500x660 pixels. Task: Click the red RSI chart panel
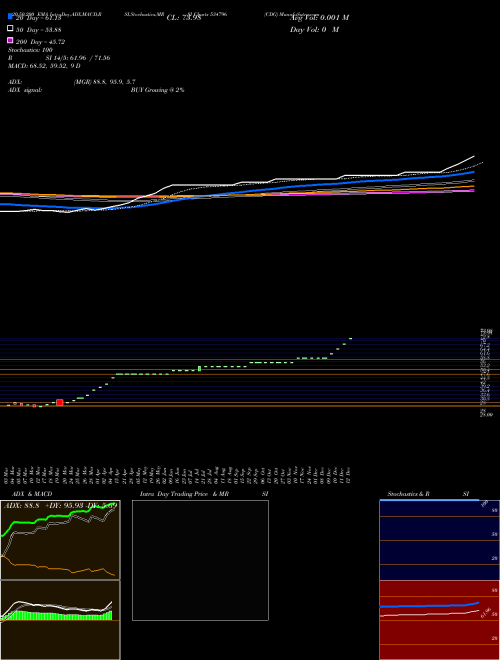pos(439,620)
